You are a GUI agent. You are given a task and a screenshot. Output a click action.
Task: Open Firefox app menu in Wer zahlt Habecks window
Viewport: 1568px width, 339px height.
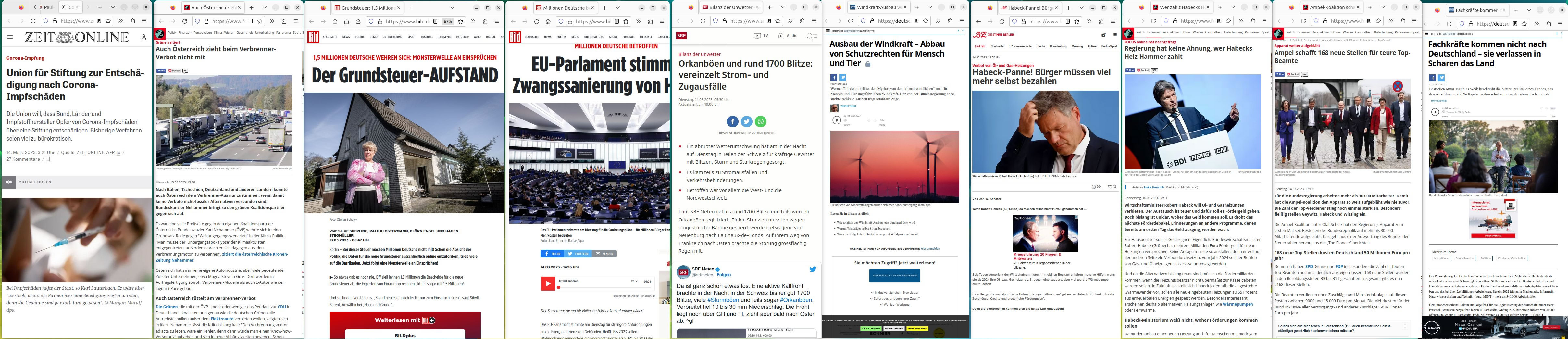[1264, 21]
